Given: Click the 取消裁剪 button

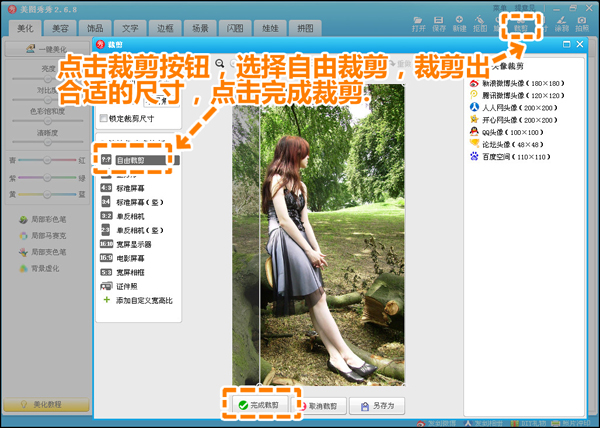Looking at the screenshot, I should (x=320, y=405).
